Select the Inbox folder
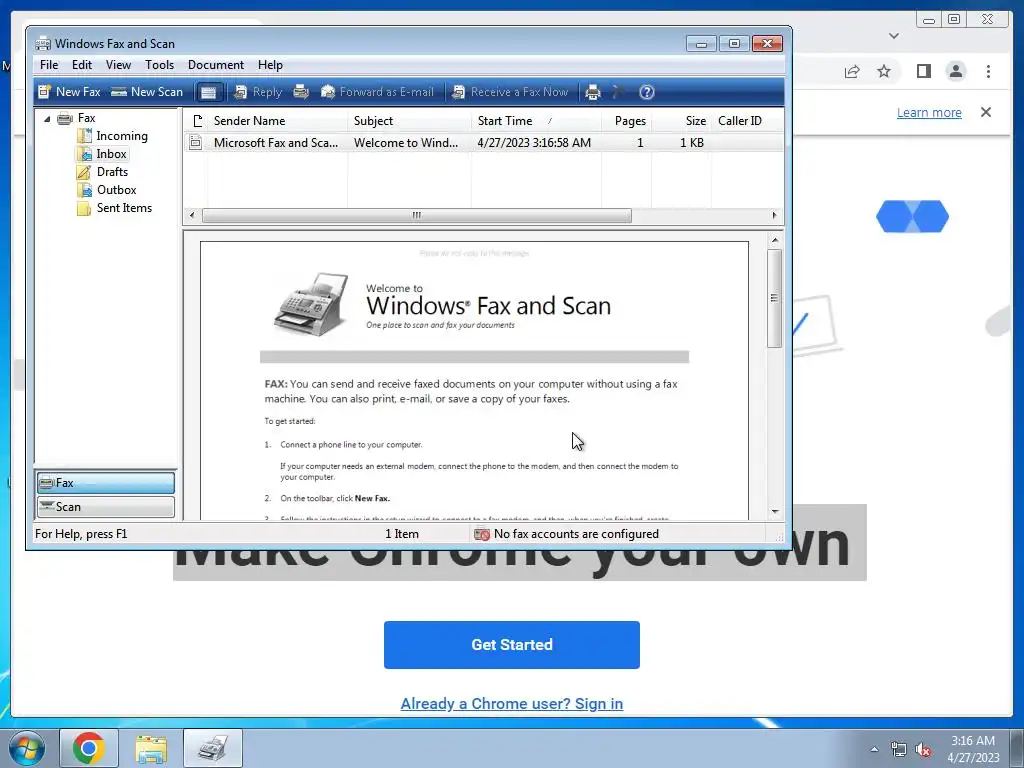This screenshot has width=1024, height=768. (111, 154)
